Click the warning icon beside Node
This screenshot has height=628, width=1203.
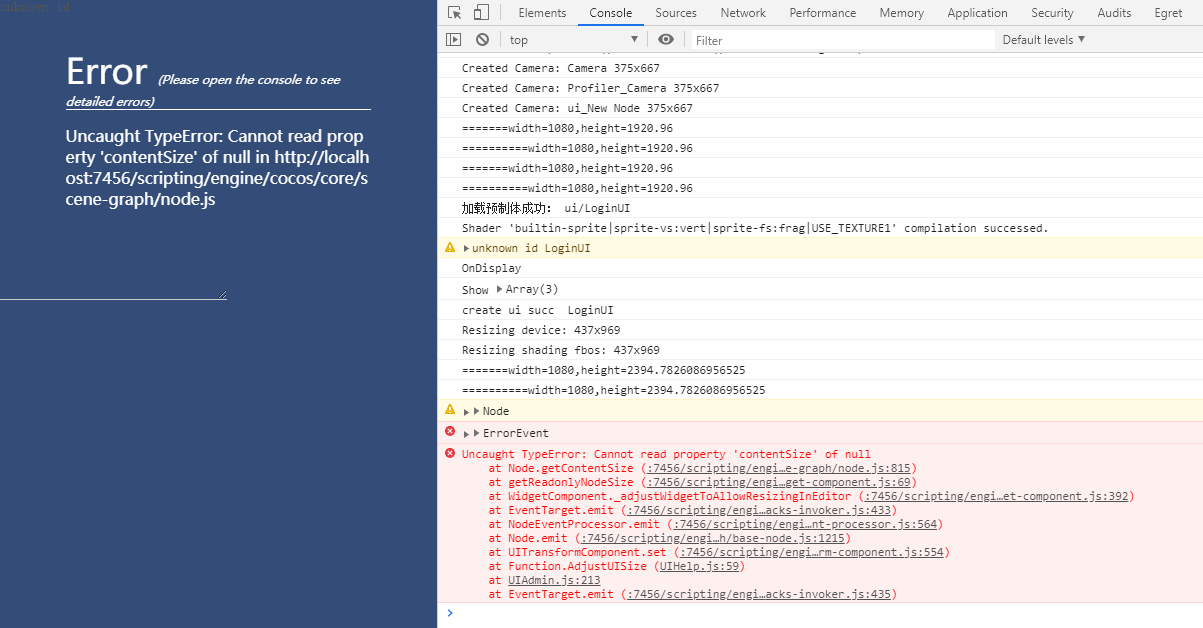450,410
